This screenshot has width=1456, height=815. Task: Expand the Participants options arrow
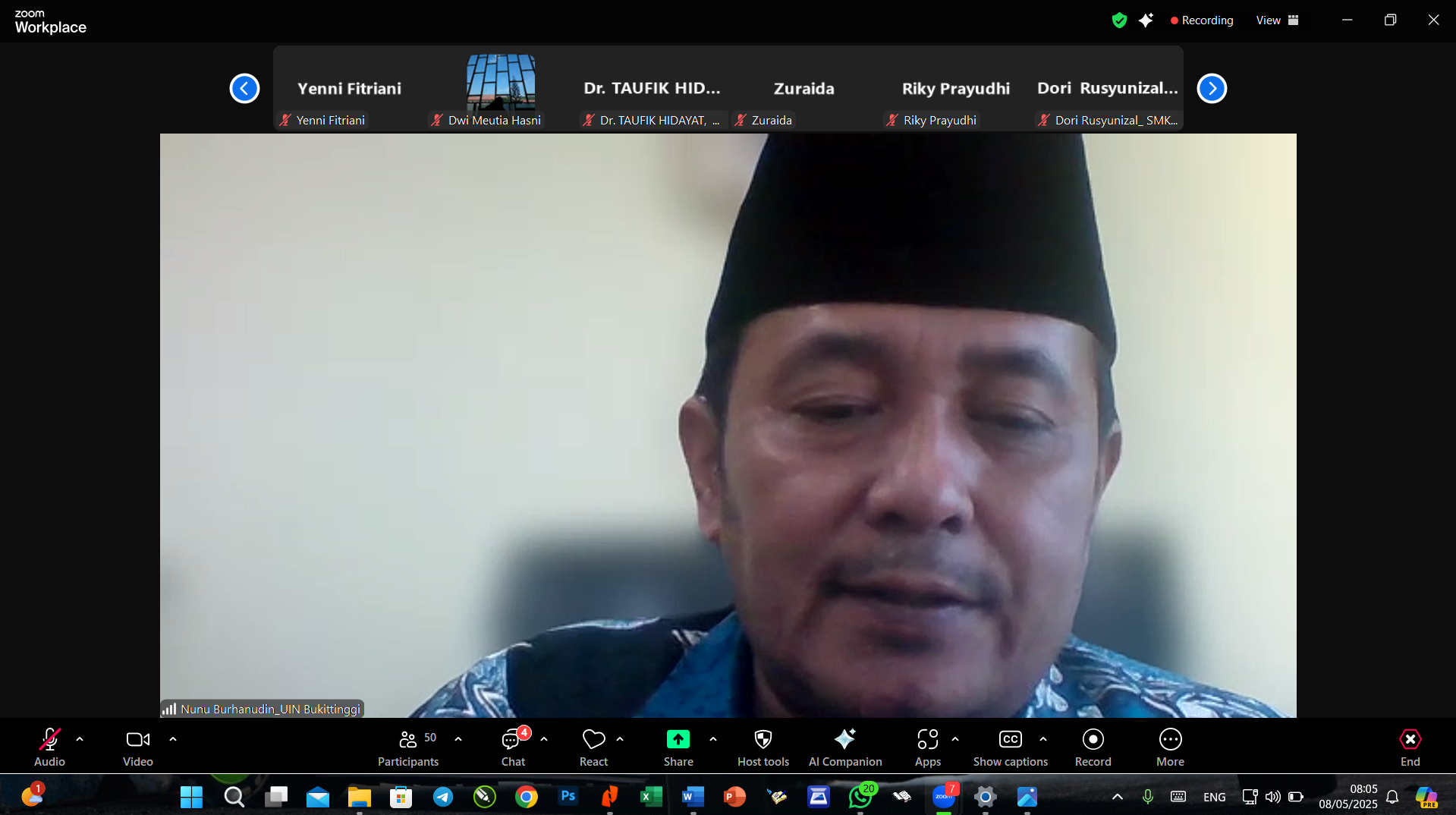458,739
